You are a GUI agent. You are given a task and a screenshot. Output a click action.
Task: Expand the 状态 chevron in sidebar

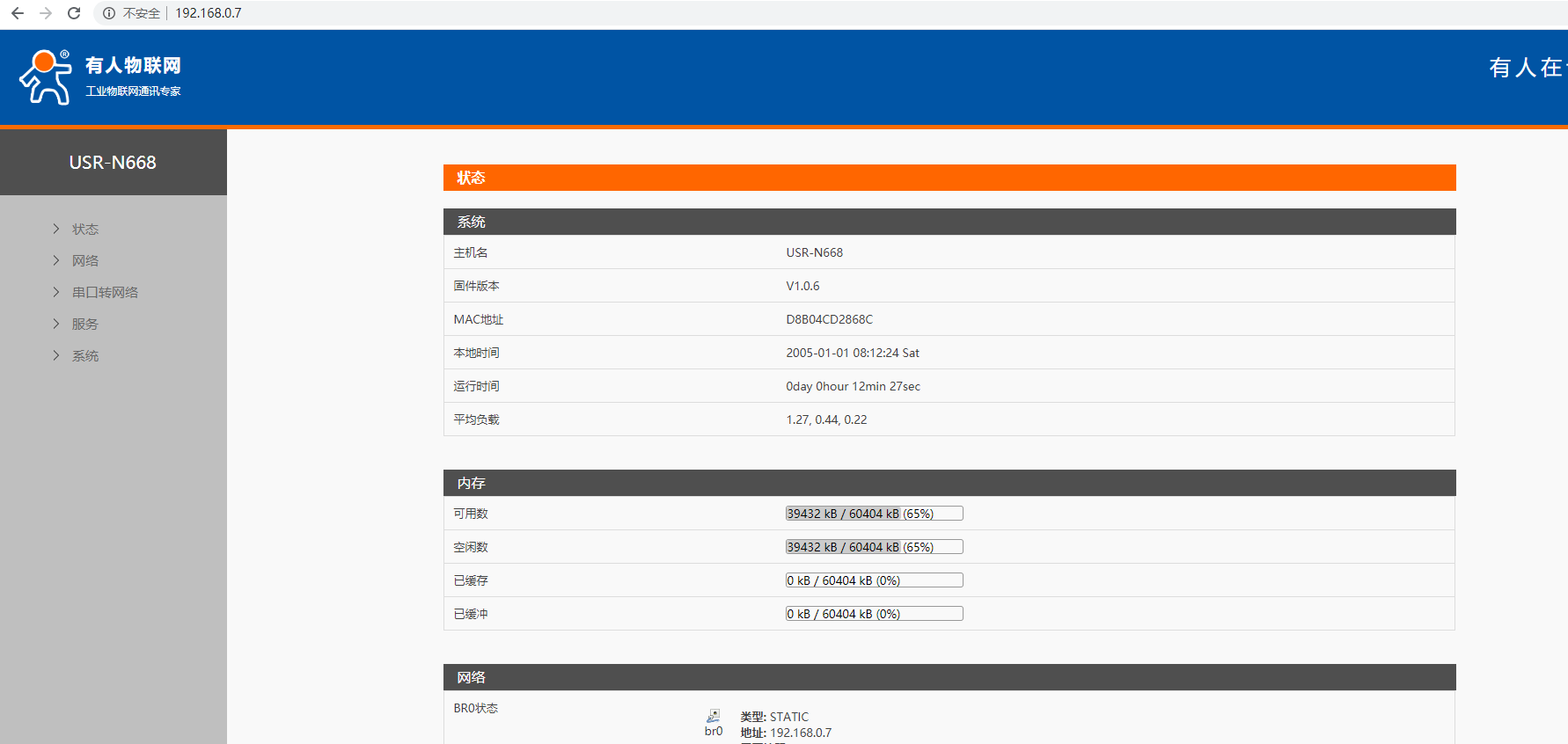pyautogui.click(x=56, y=229)
